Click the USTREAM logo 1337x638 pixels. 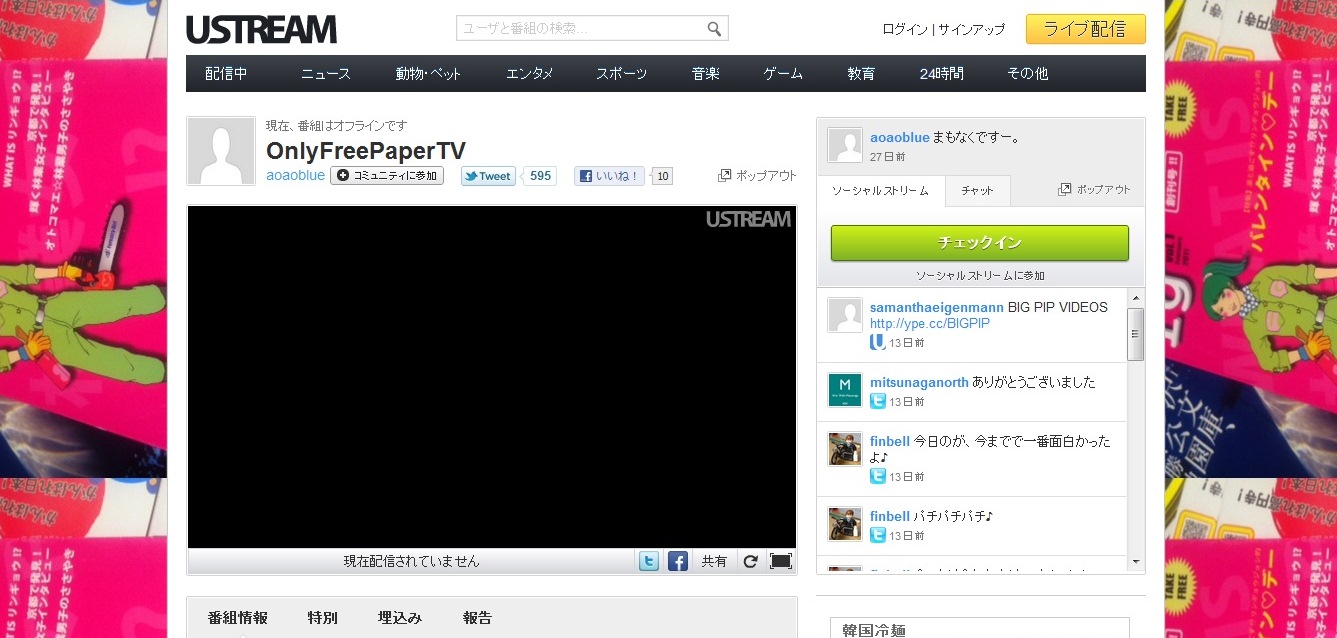pyautogui.click(x=261, y=30)
